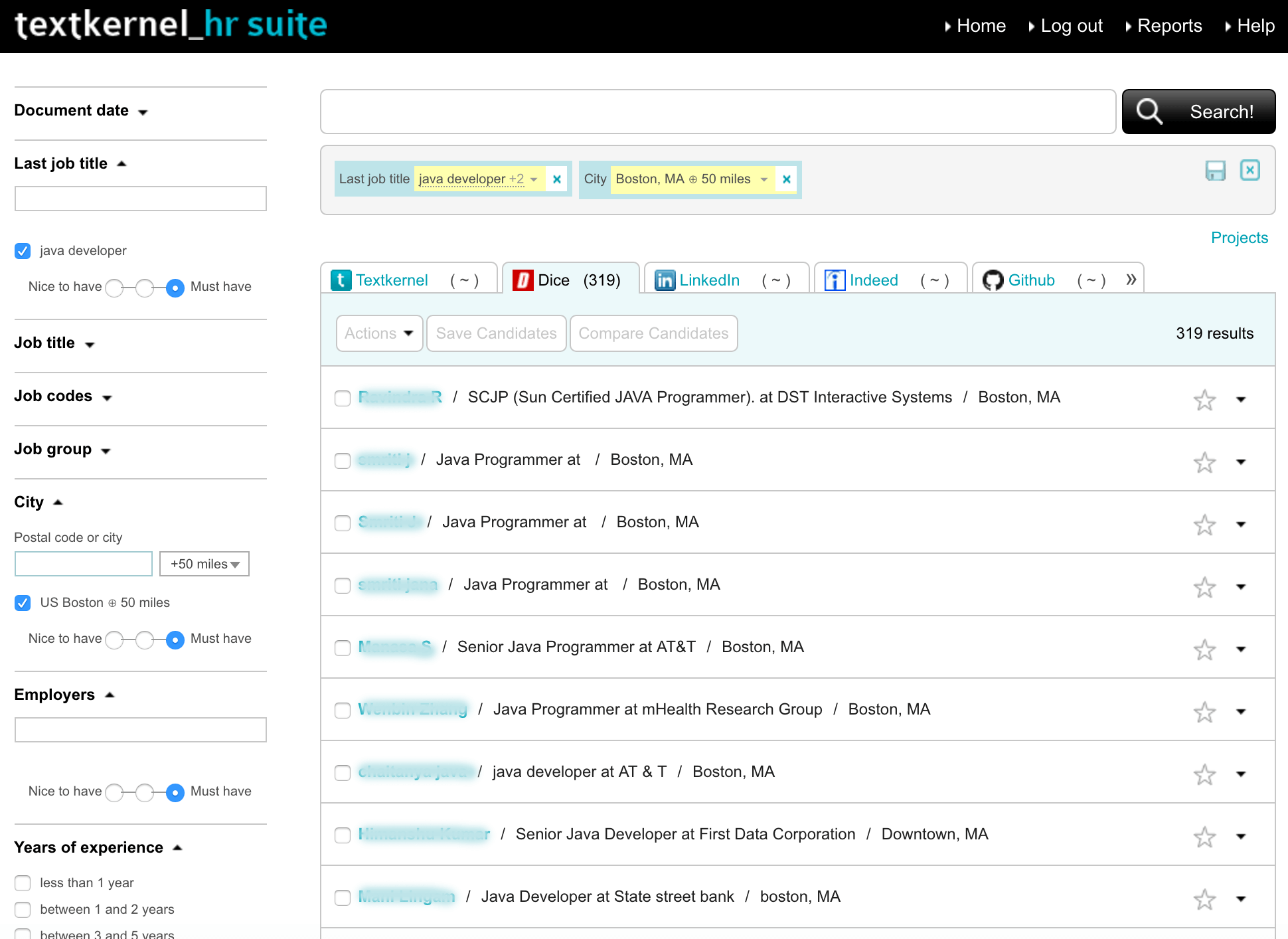Select the First Data Corporation candidate checkbox
Image resolution: width=1288 pixels, height=939 pixels.
tap(343, 835)
